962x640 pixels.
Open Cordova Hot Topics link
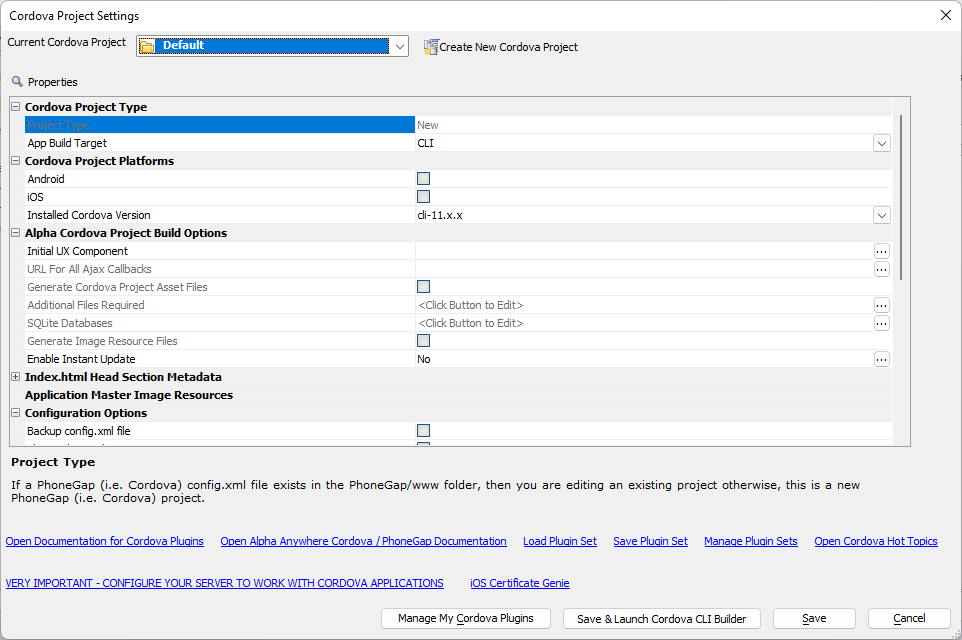(x=876, y=541)
